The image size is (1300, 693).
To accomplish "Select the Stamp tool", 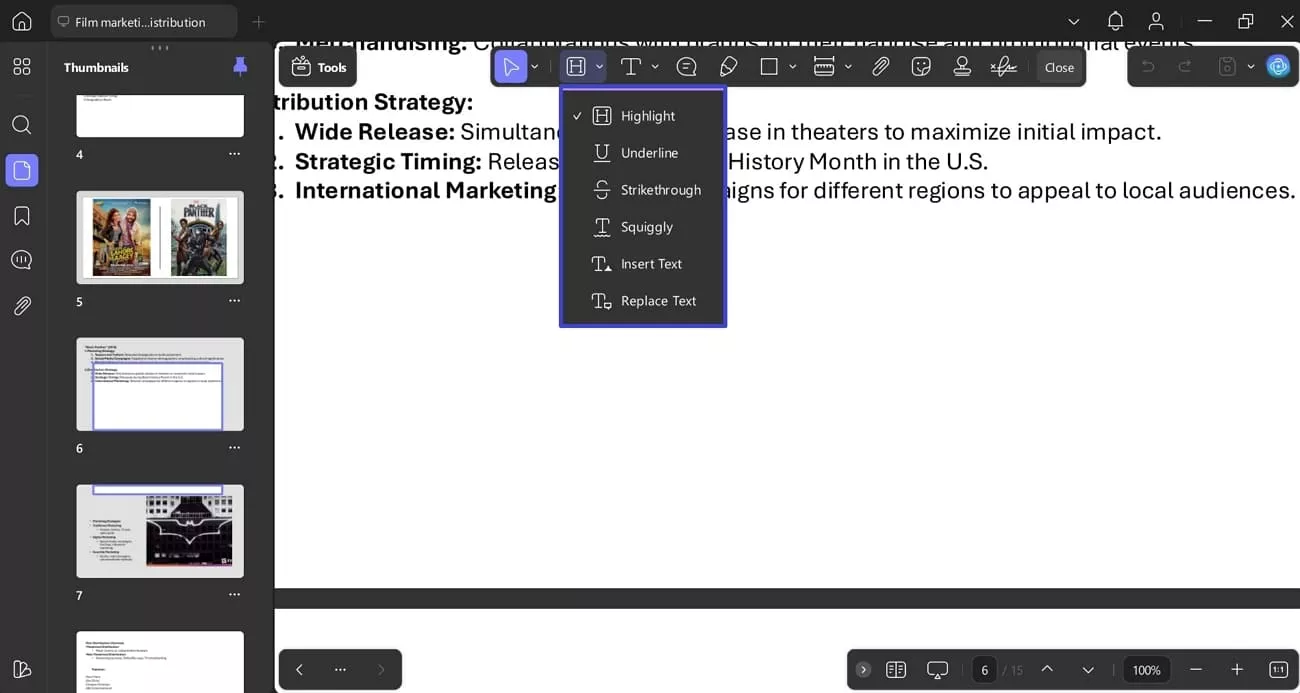I will coord(961,66).
